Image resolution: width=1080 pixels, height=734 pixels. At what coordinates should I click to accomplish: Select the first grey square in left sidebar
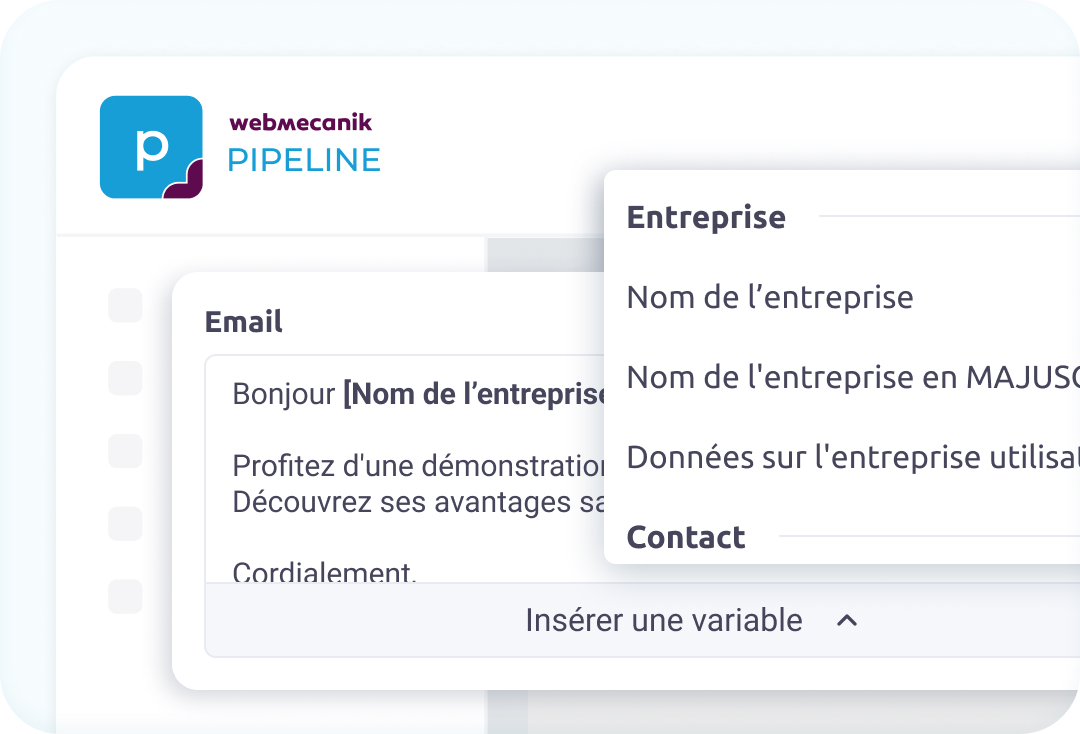click(125, 306)
